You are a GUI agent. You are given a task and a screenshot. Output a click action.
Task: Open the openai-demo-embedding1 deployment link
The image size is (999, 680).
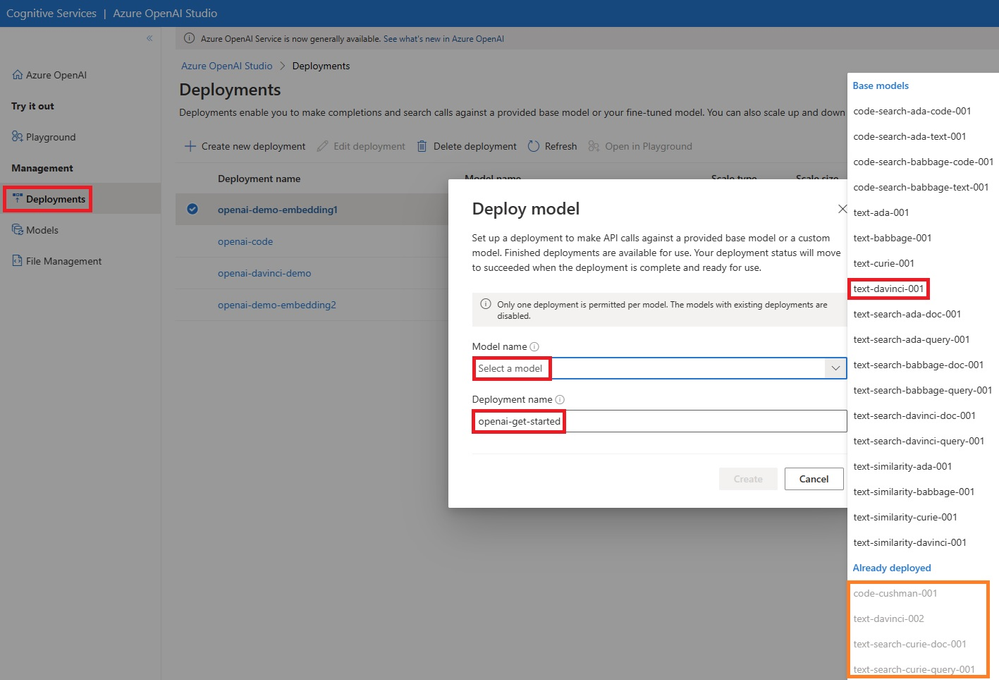[x=278, y=209]
